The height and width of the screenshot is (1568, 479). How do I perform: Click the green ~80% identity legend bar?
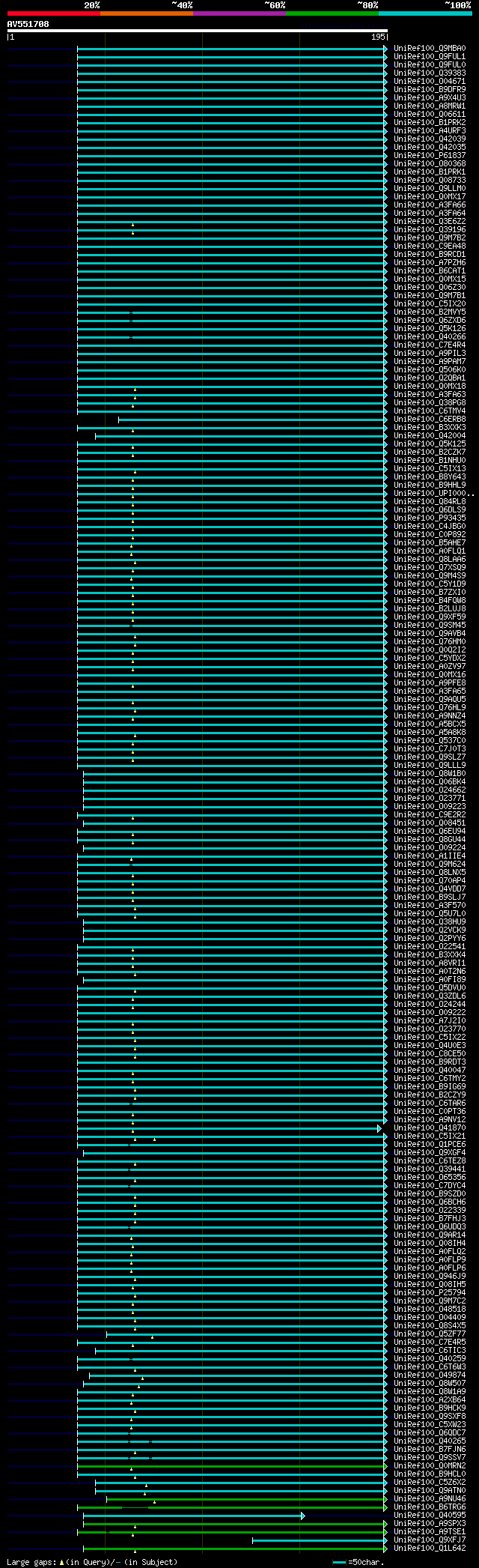click(332, 13)
